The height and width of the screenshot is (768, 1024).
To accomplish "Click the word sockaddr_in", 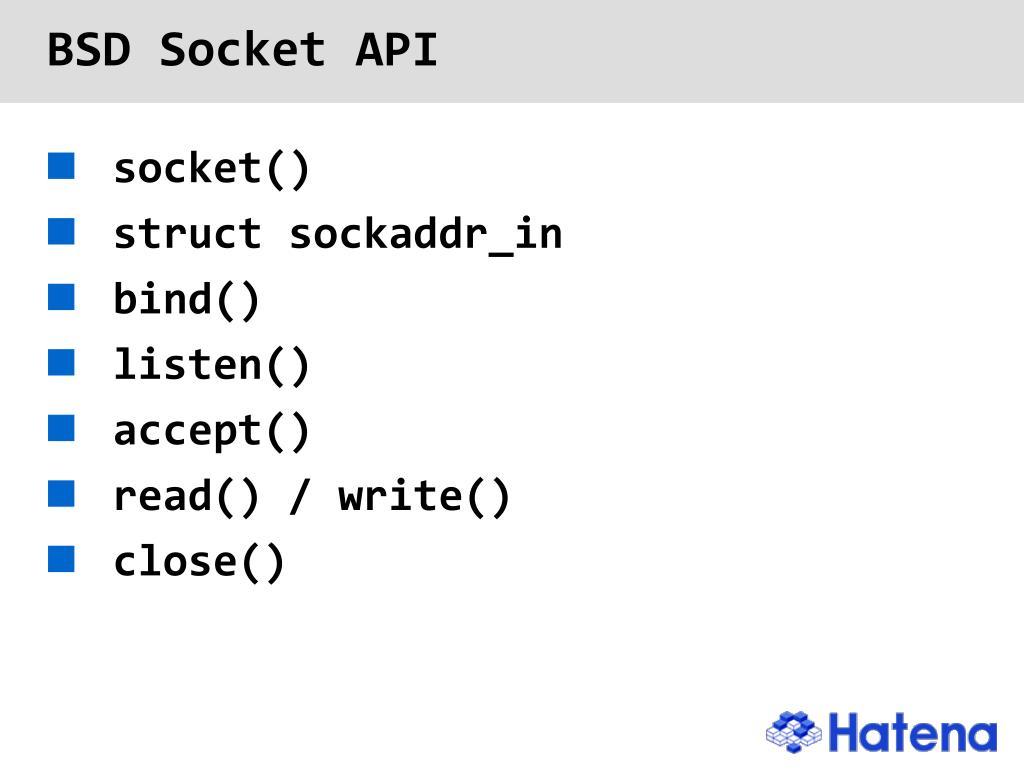I will click(x=425, y=234).
